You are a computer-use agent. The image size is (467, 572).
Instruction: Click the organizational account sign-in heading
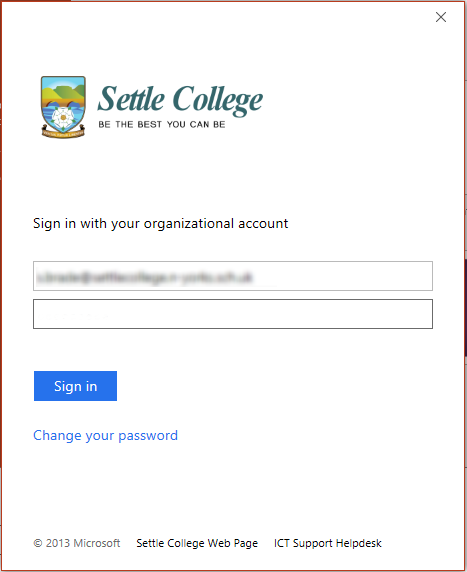coord(161,223)
